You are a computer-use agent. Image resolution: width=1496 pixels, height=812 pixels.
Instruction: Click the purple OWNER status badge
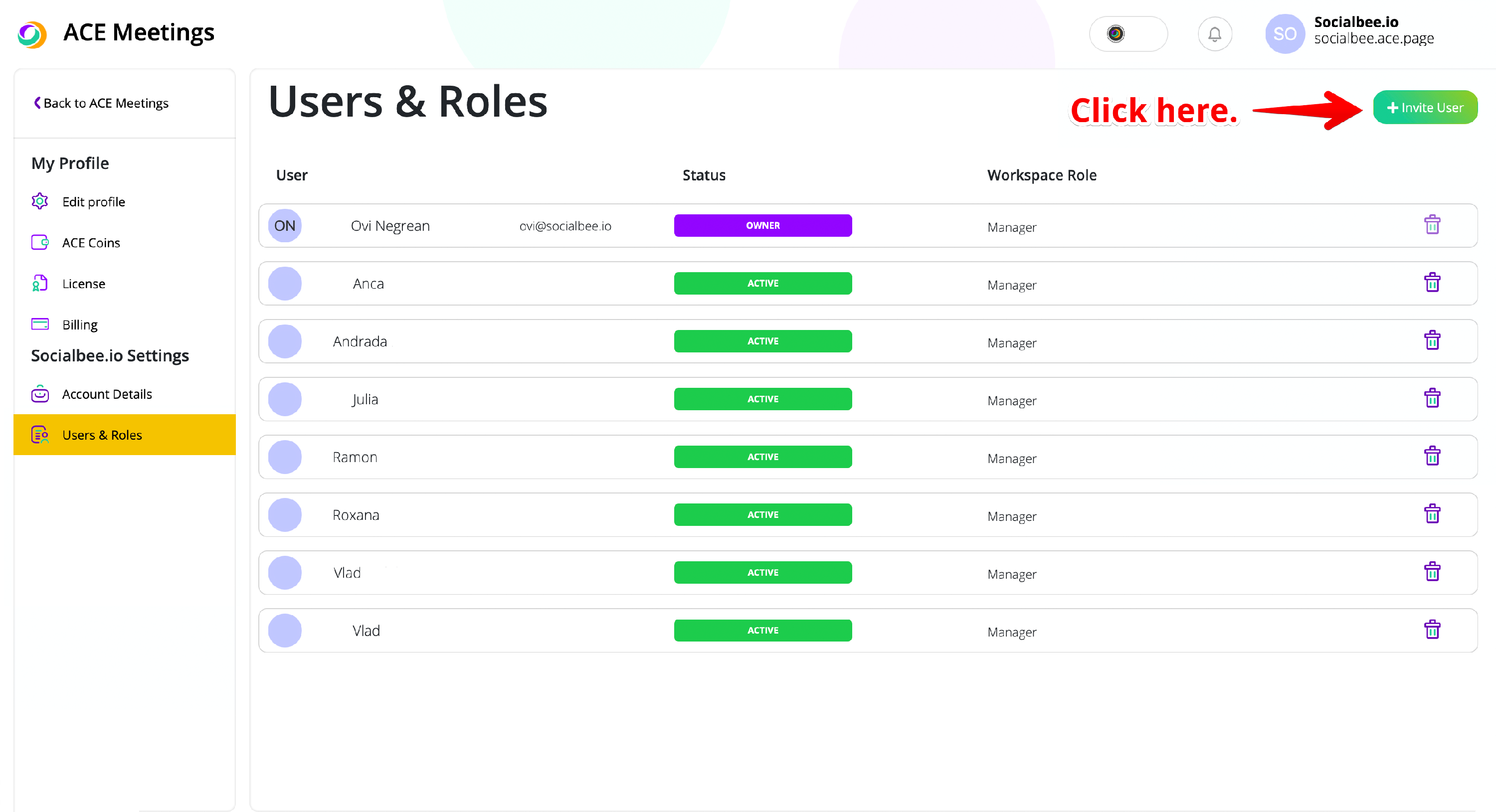[x=762, y=225]
